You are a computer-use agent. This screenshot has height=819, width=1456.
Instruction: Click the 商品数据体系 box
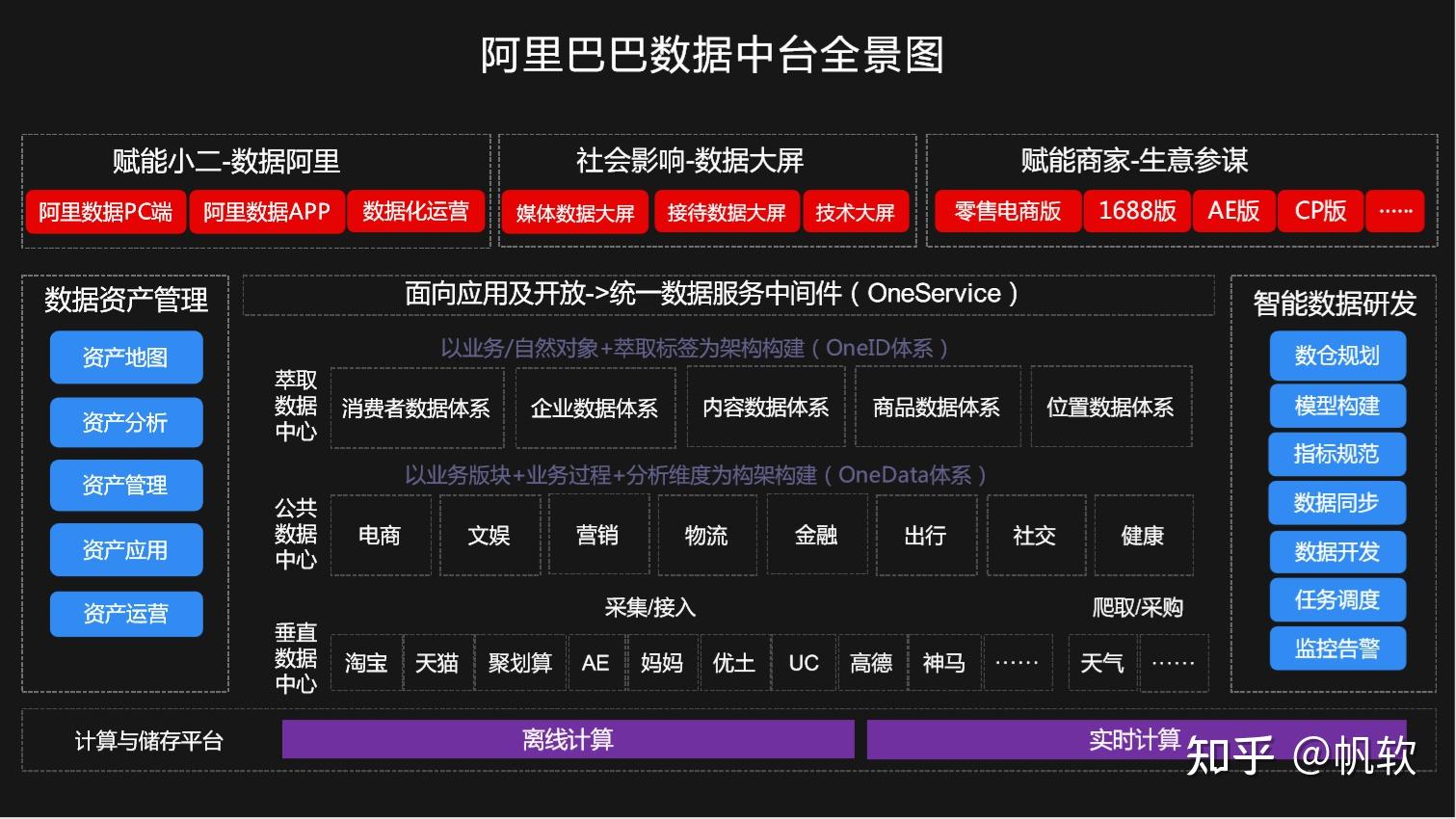tap(937, 408)
